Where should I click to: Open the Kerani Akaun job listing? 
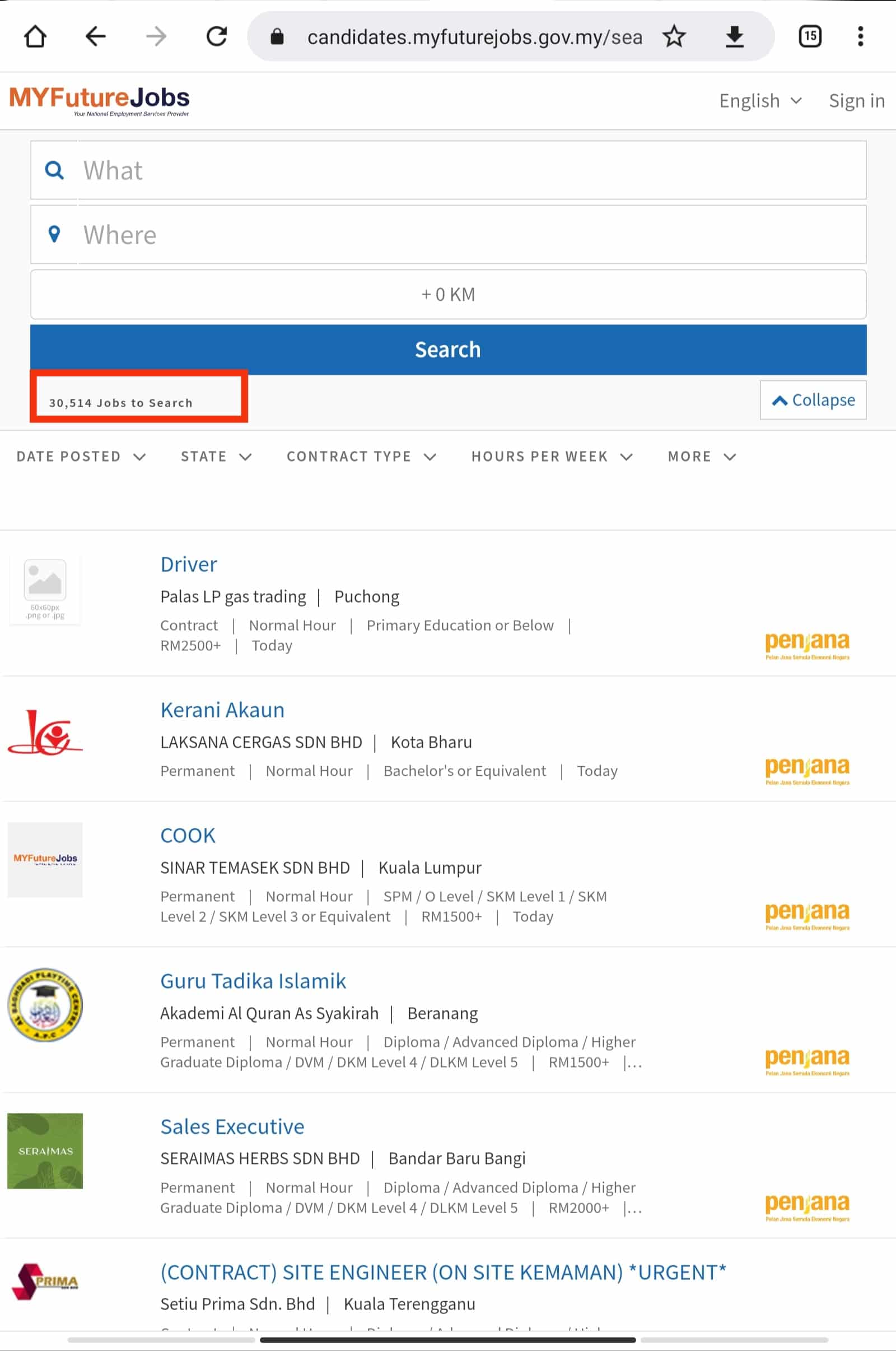222,710
